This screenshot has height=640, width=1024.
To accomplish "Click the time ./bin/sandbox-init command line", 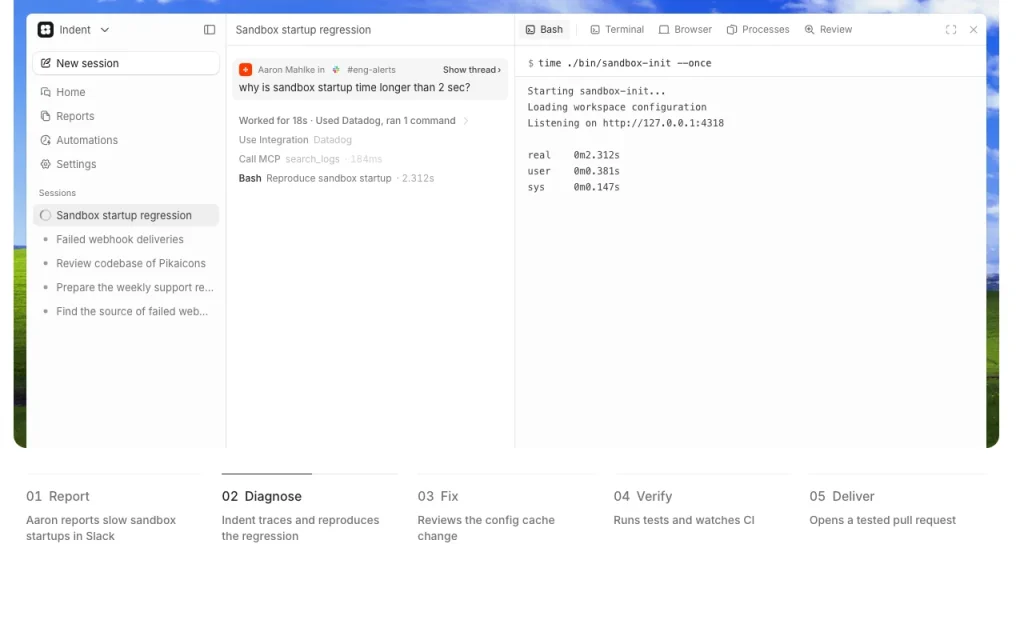I will click(x=620, y=63).
